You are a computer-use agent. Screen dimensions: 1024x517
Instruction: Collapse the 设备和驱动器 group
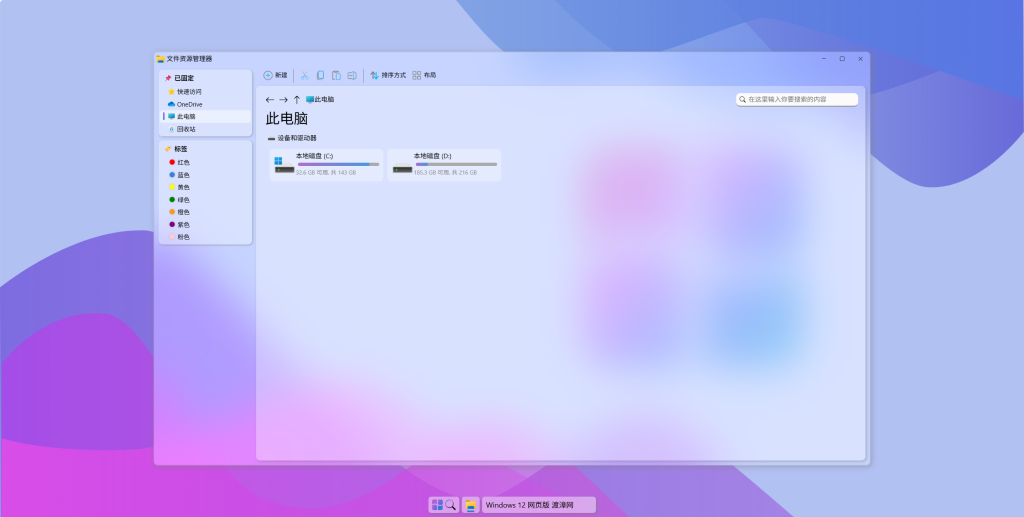click(x=292, y=138)
